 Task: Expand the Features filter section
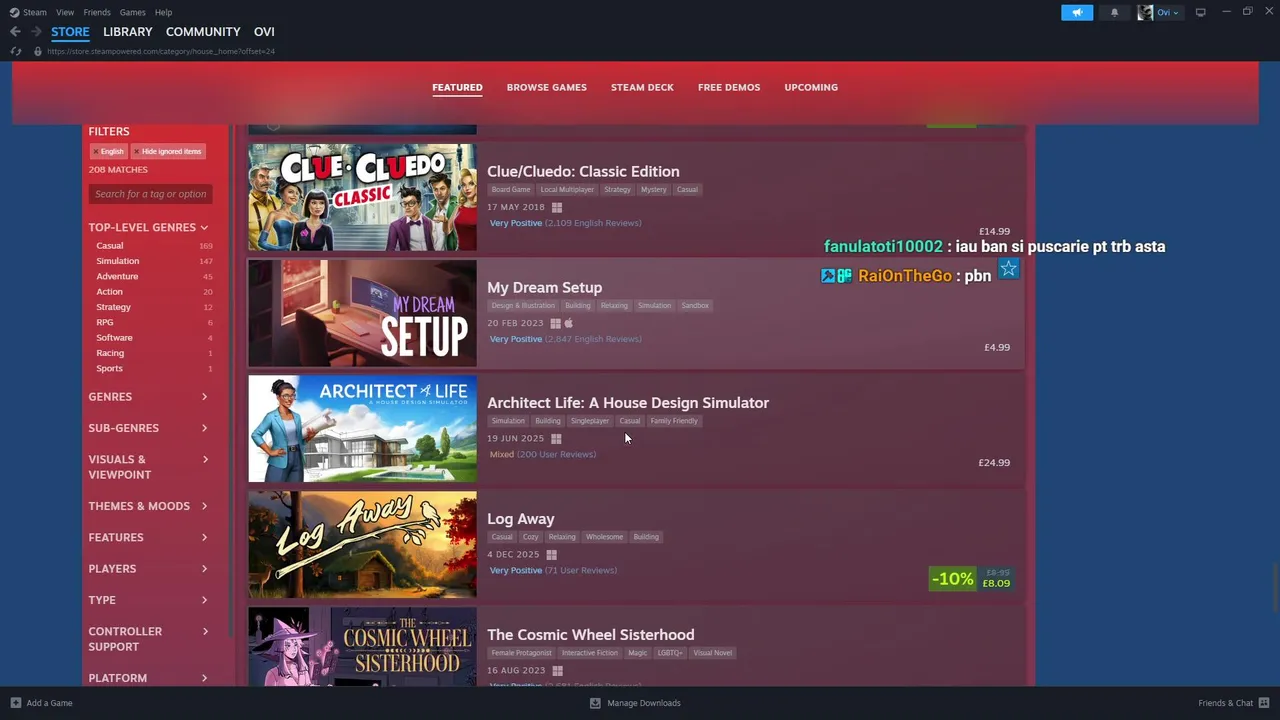coord(148,538)
